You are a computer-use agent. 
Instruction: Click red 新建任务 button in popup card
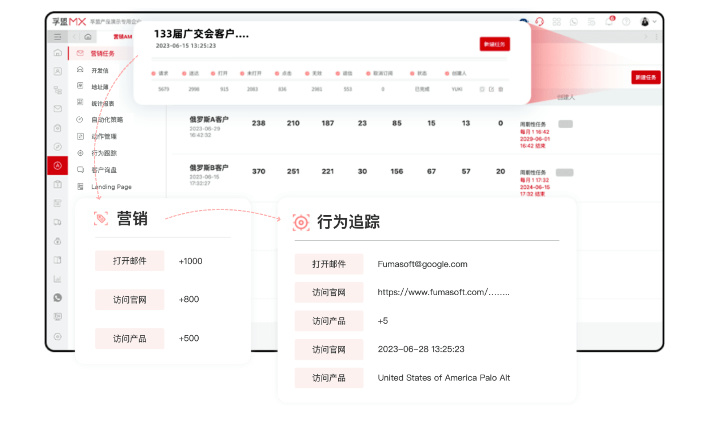tap(494, 44)
